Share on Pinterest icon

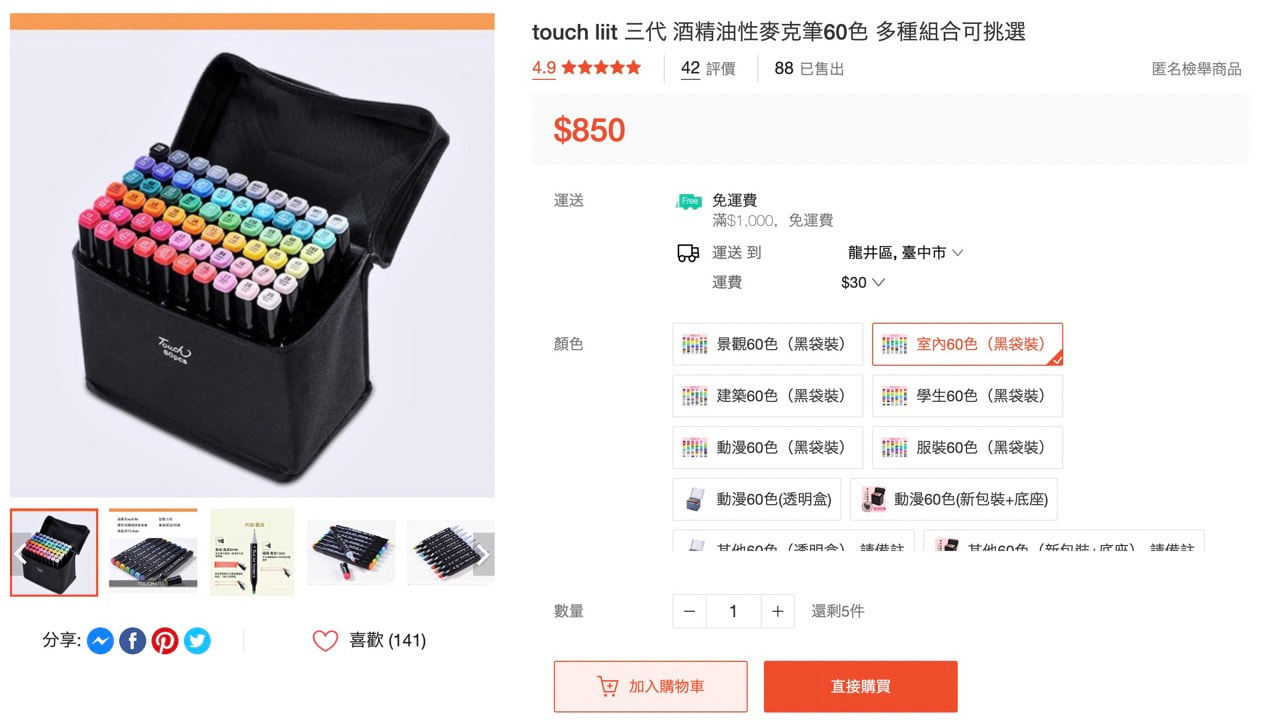[x=165, y=641]
